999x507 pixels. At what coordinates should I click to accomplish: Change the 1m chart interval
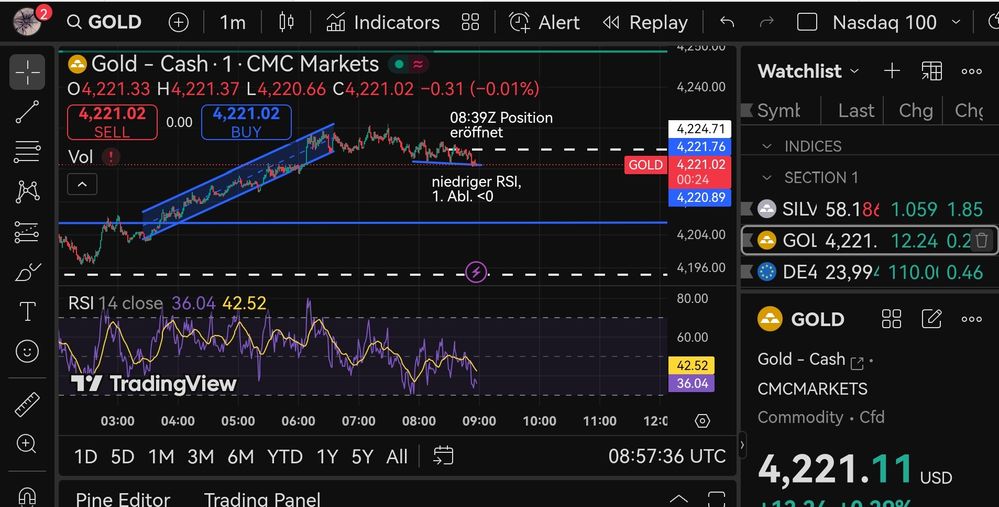232,22
